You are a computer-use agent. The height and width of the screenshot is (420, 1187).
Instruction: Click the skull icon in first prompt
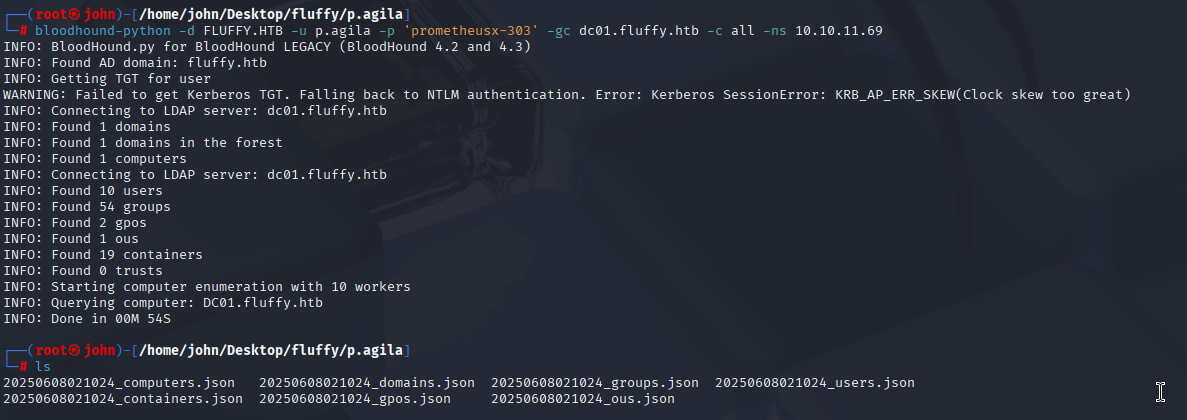click(x=73, y=14)
